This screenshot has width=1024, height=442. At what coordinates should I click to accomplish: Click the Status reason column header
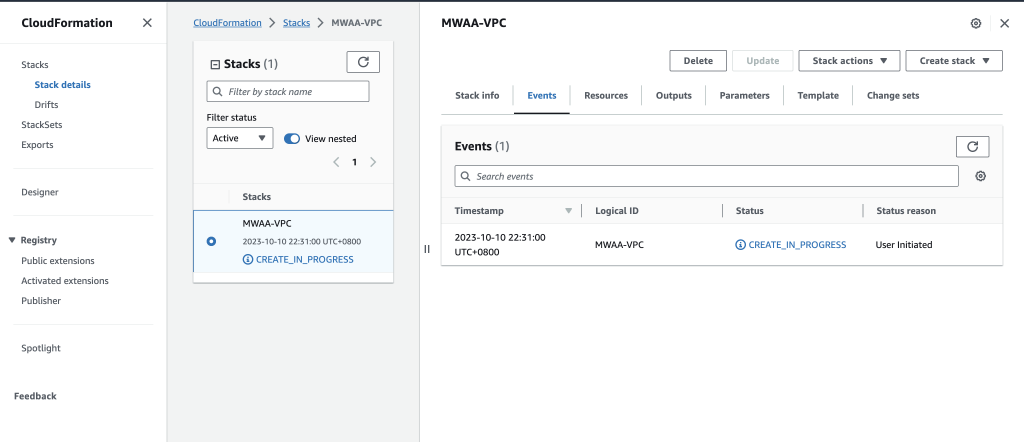click(906, 211)
